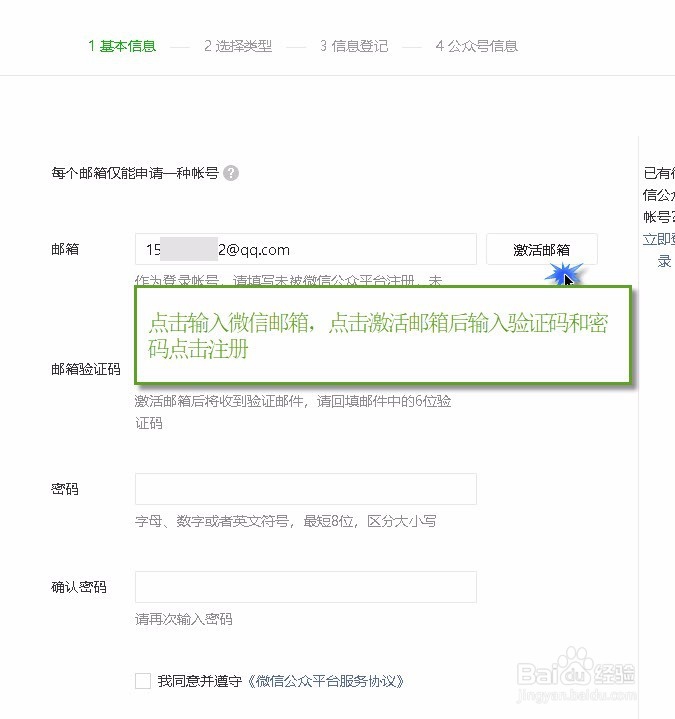Select step 3 信息登记
This screenshot has height=719, width=675.
tap(354, 46)
